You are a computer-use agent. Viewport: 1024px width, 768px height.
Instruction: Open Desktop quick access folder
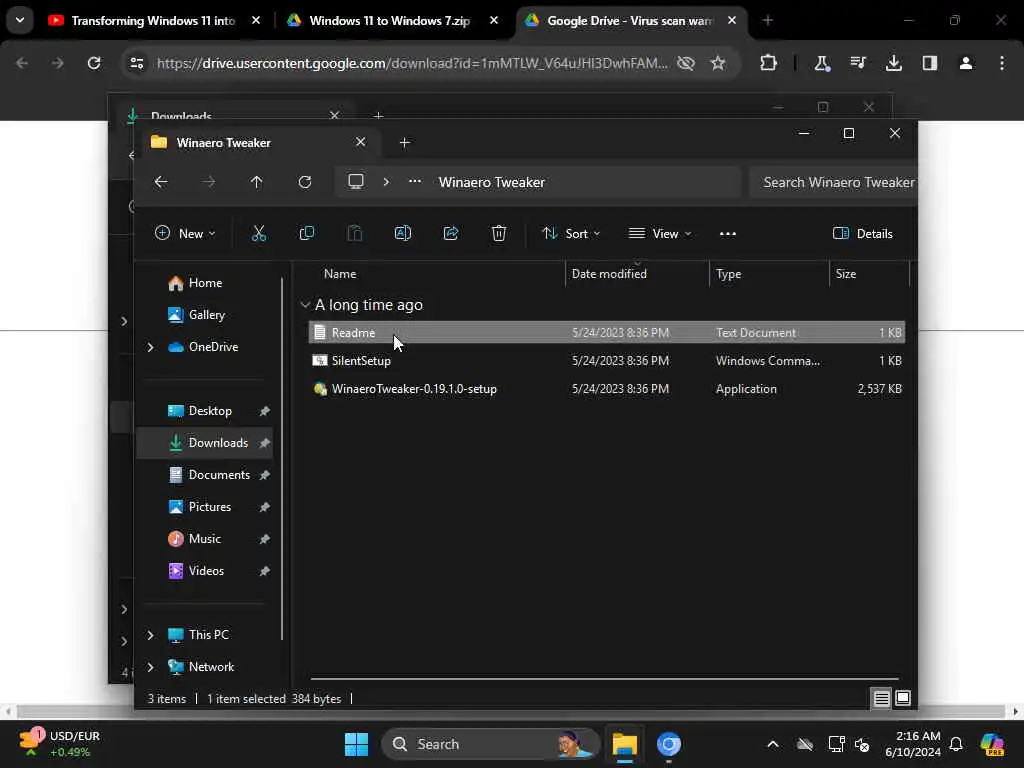tap(204, 411)
